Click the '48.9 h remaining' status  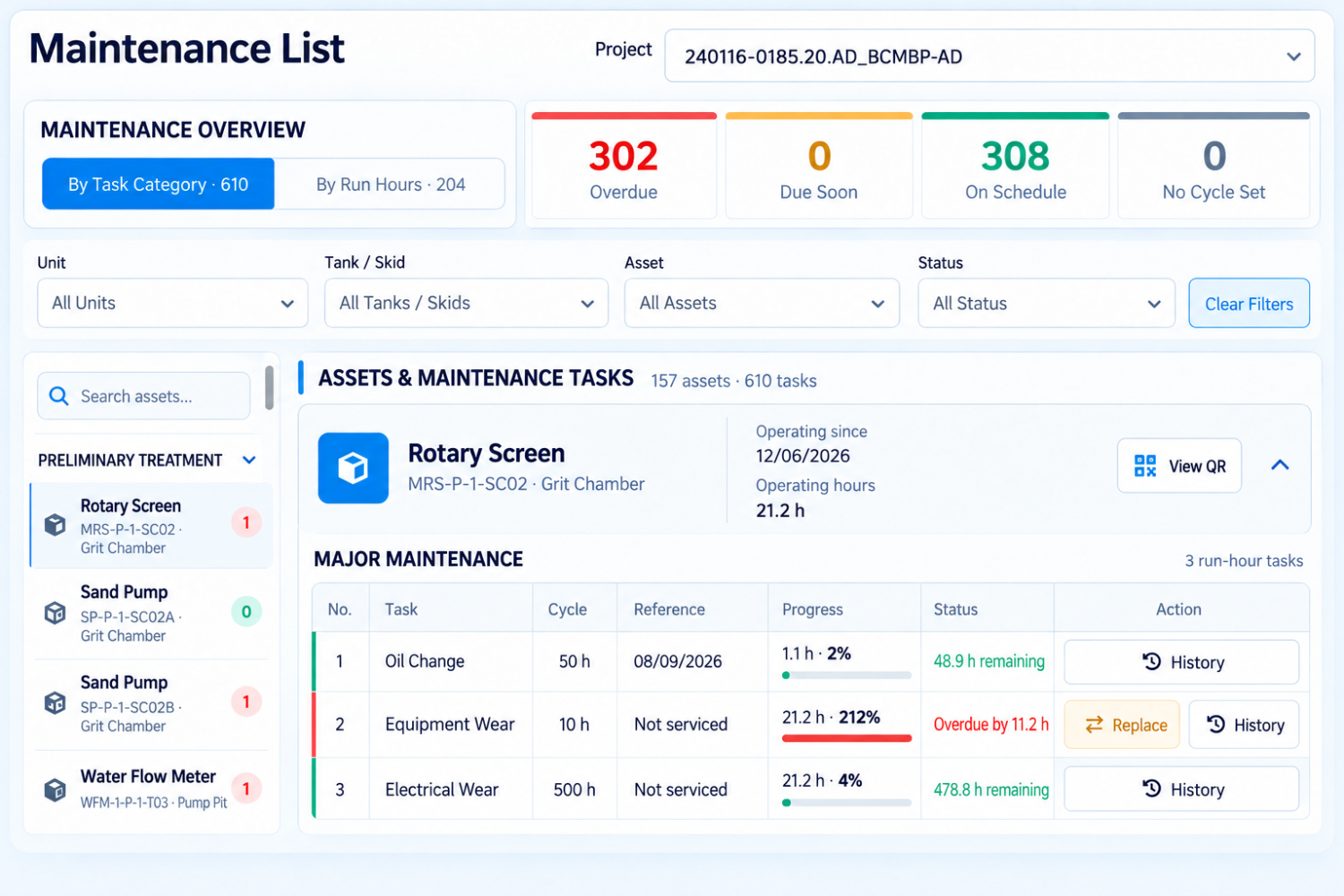(x=989, y=661)
